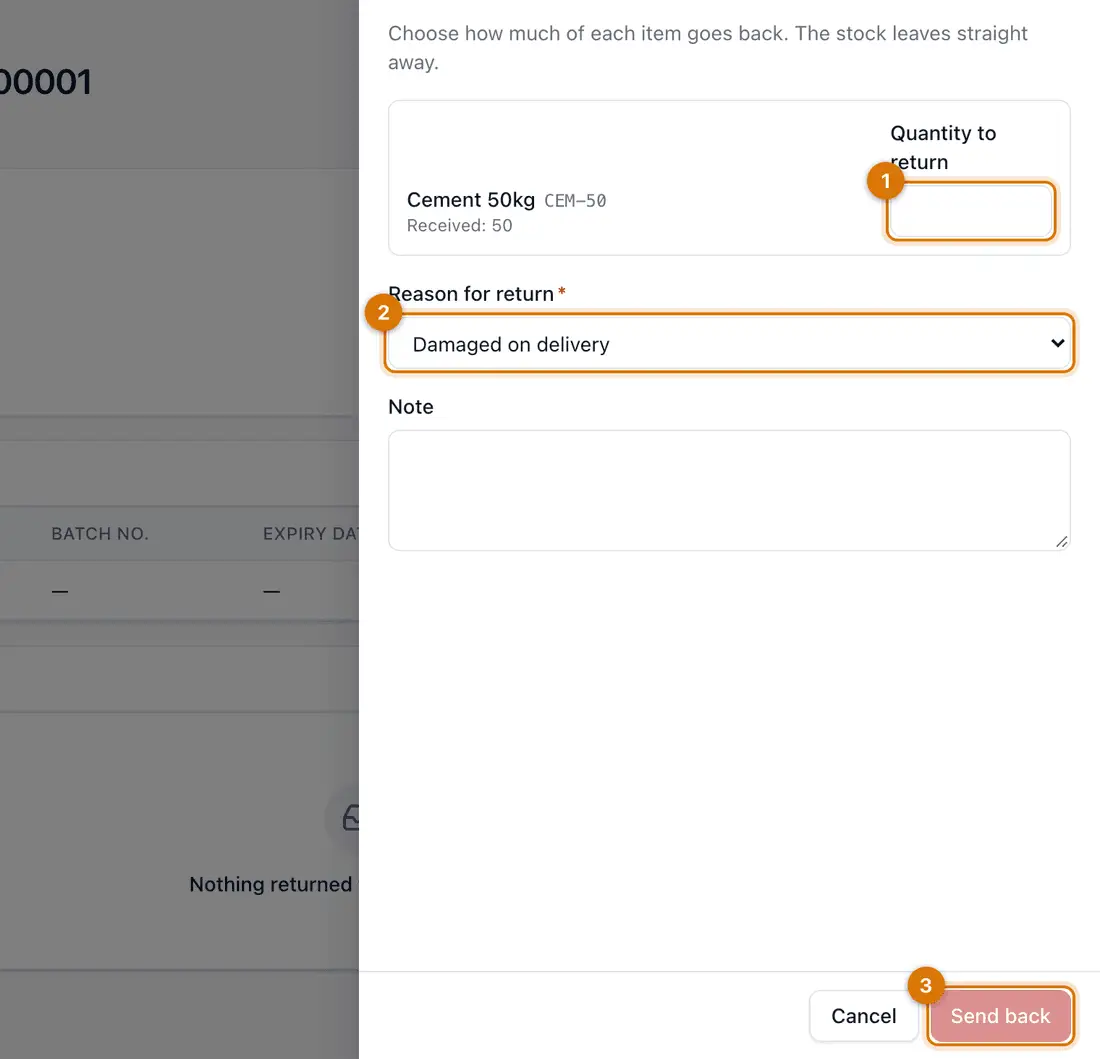This screenshot has height=1059, width=1100.
Task: Click the partially hidden inbox tray icon
Action: click(x=350, y=818)
